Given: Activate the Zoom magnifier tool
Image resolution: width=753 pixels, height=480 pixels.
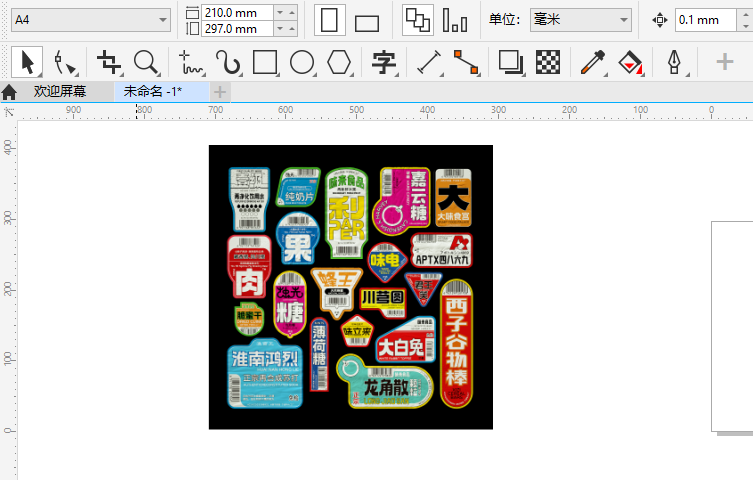Looking at the screenshot, I should (x=146, y=62).
